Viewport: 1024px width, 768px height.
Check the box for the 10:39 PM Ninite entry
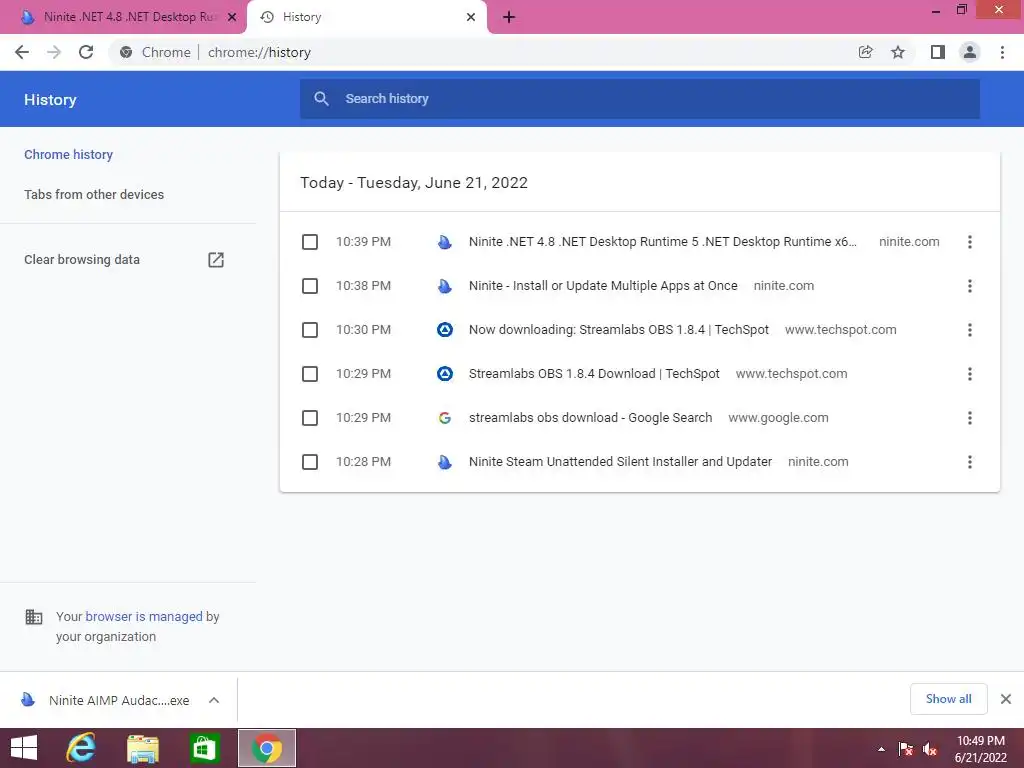tap(310, 242)
